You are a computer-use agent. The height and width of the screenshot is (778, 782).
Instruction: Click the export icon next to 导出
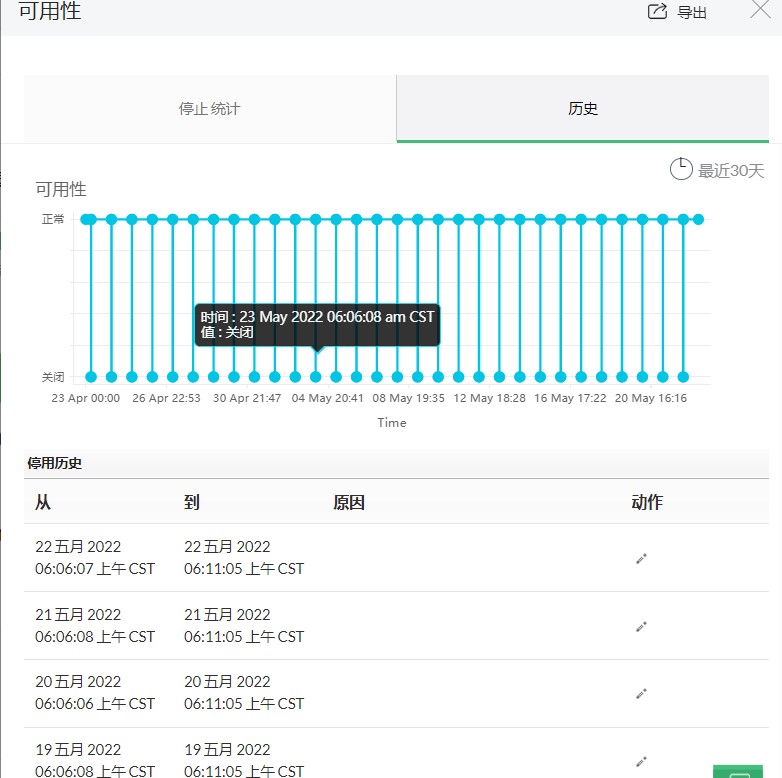(x=657, y=12)
